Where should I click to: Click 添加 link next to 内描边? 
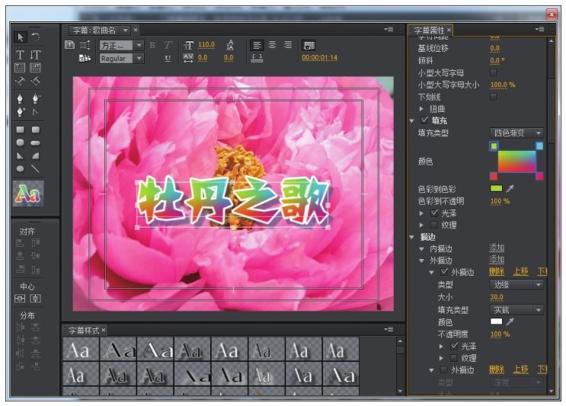tap(497, 248)
